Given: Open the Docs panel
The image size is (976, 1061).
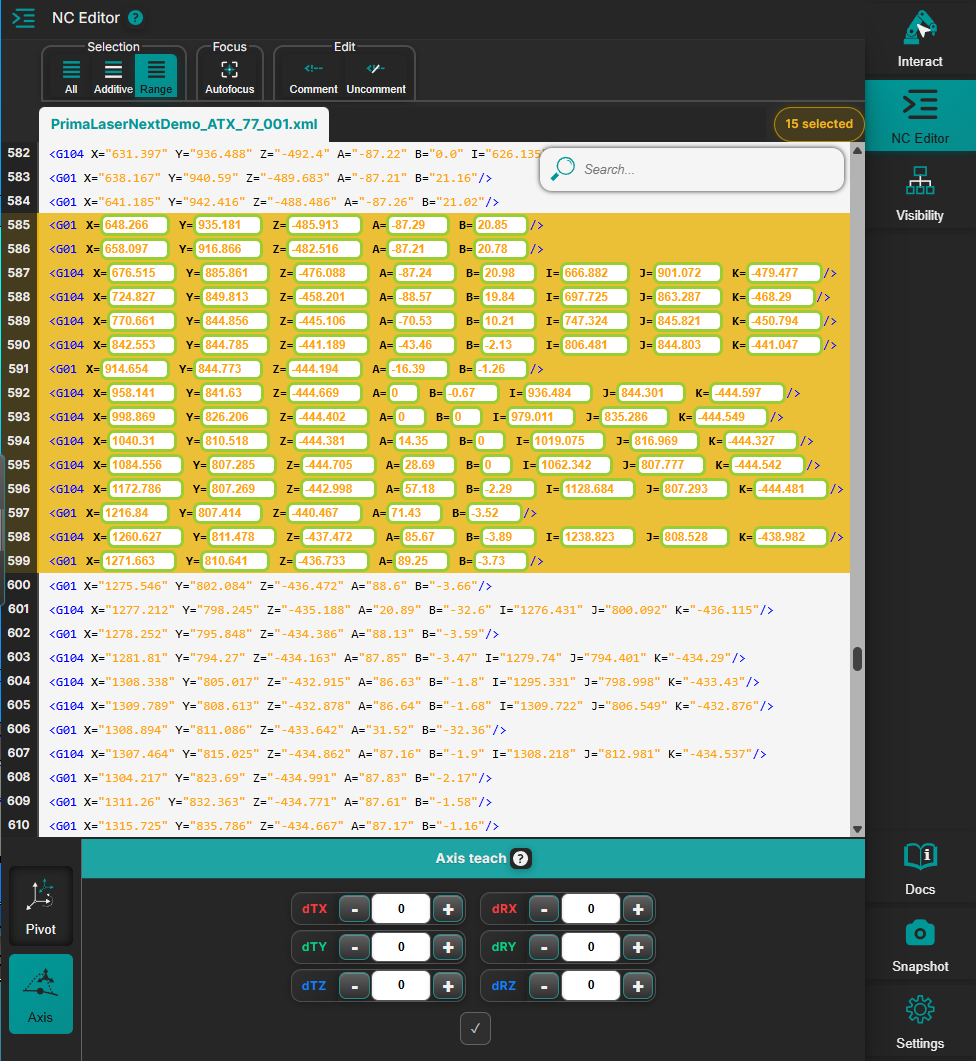Looking at the screenshot, I should 920,869.
